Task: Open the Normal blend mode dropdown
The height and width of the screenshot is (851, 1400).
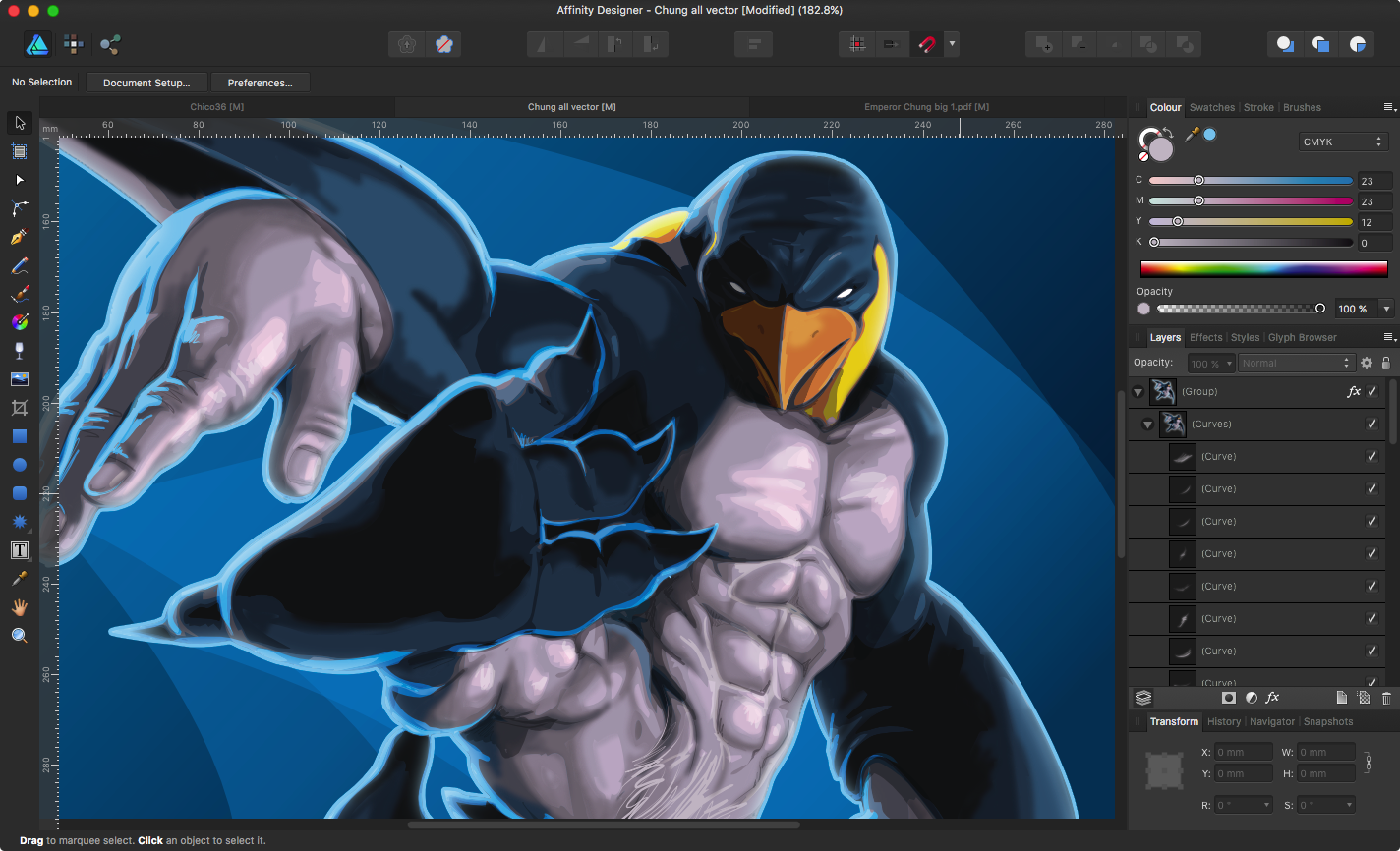Action: point(1296,363)
